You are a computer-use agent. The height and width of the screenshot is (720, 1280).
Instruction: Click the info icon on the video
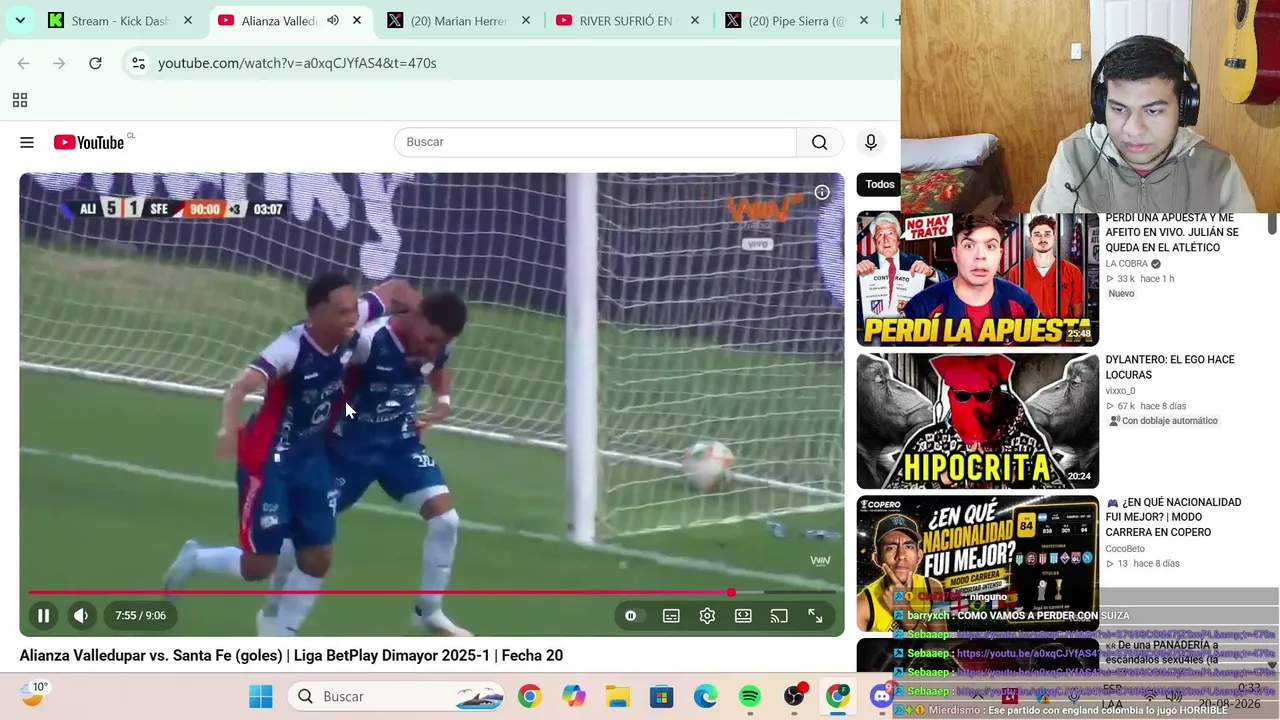point(822,192)
